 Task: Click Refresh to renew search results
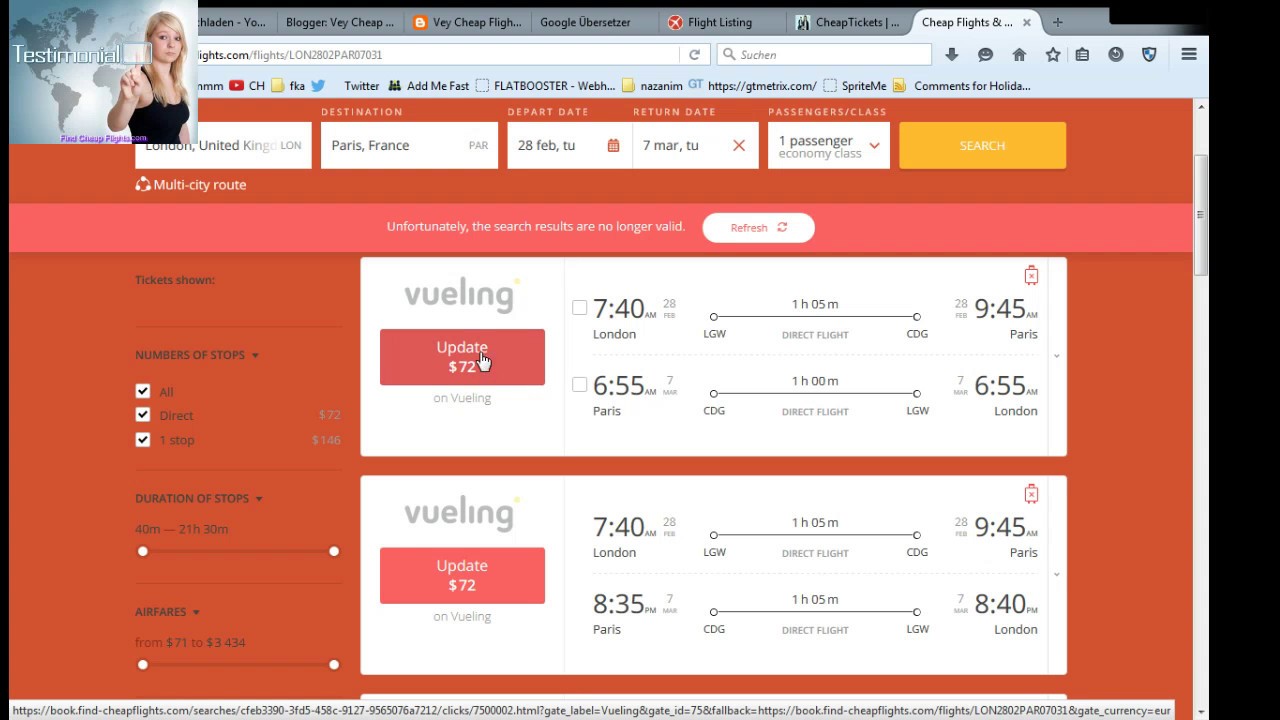click(758, 228)
